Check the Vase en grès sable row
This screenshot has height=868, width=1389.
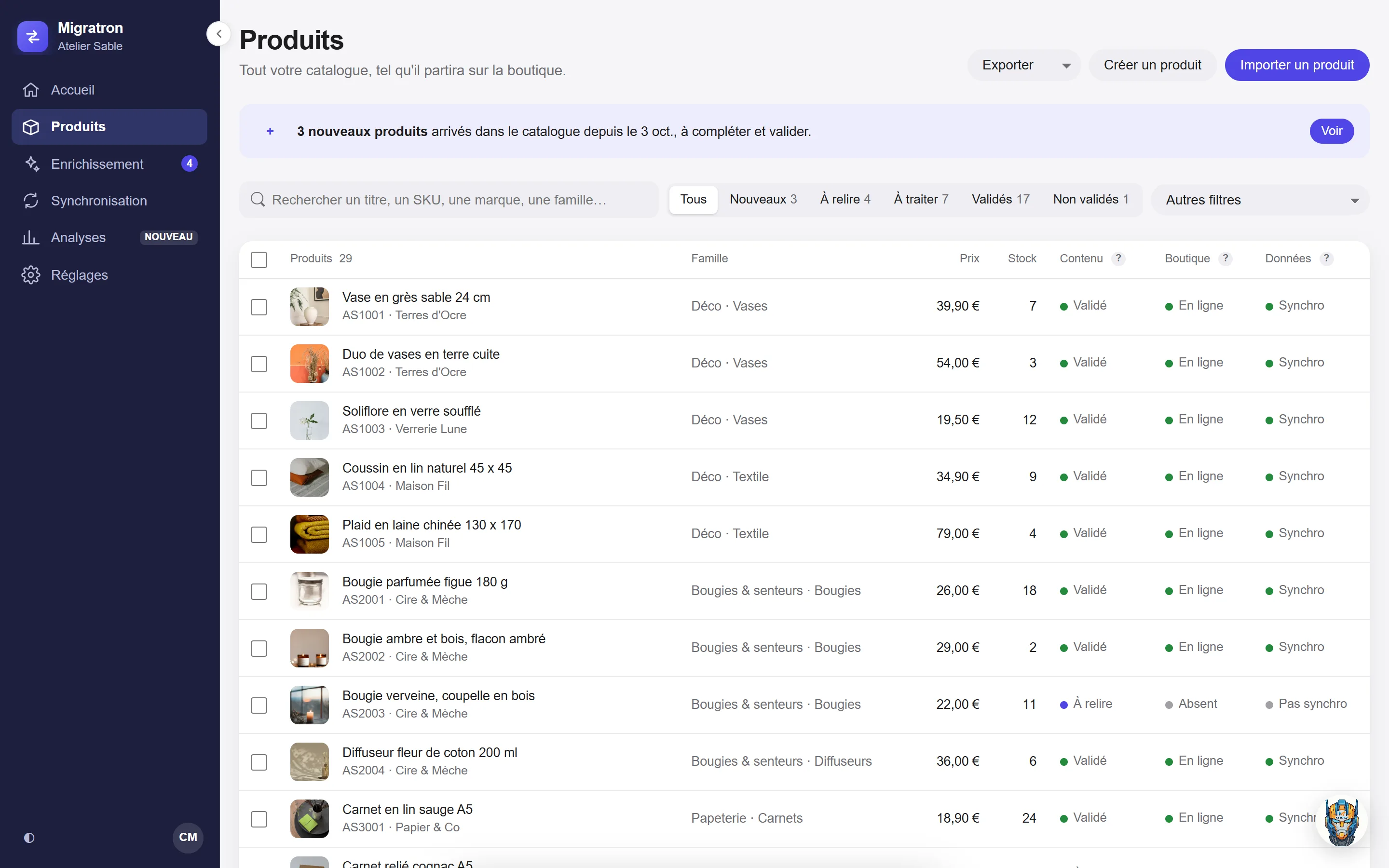[259, 307]
